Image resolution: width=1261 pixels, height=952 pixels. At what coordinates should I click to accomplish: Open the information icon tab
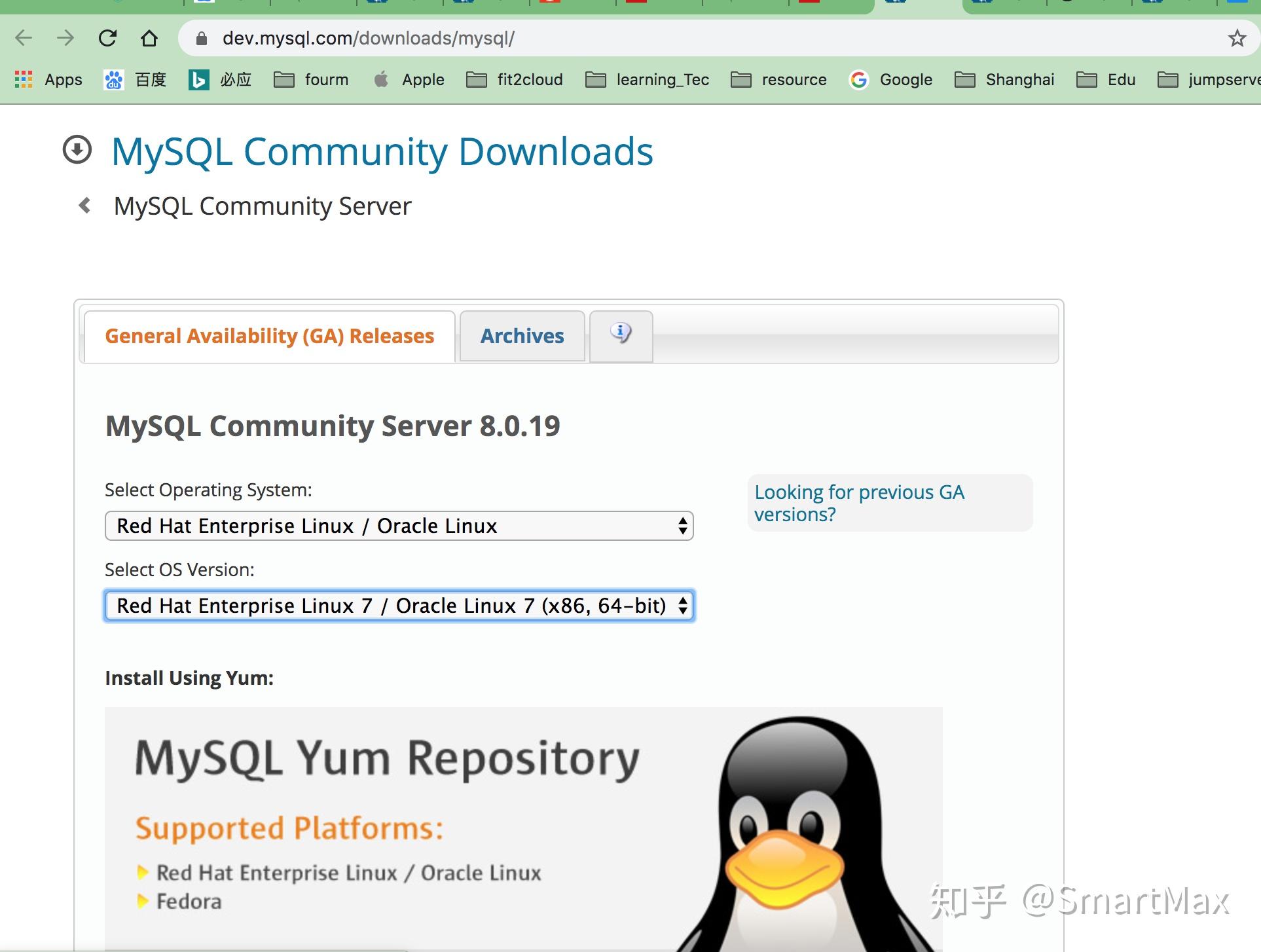tap(621, 336)
